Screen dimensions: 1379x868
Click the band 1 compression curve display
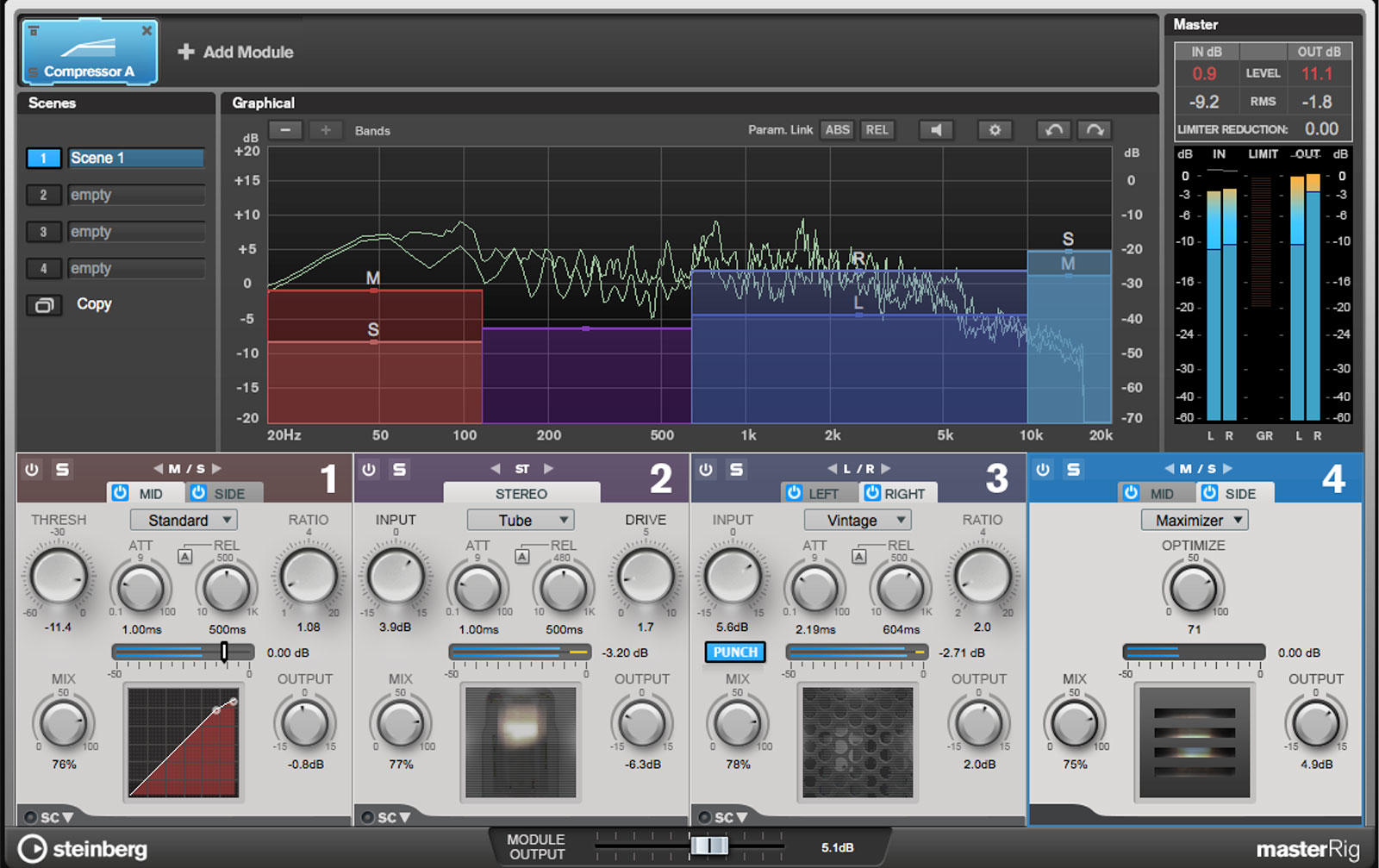(x=183, y=741)
